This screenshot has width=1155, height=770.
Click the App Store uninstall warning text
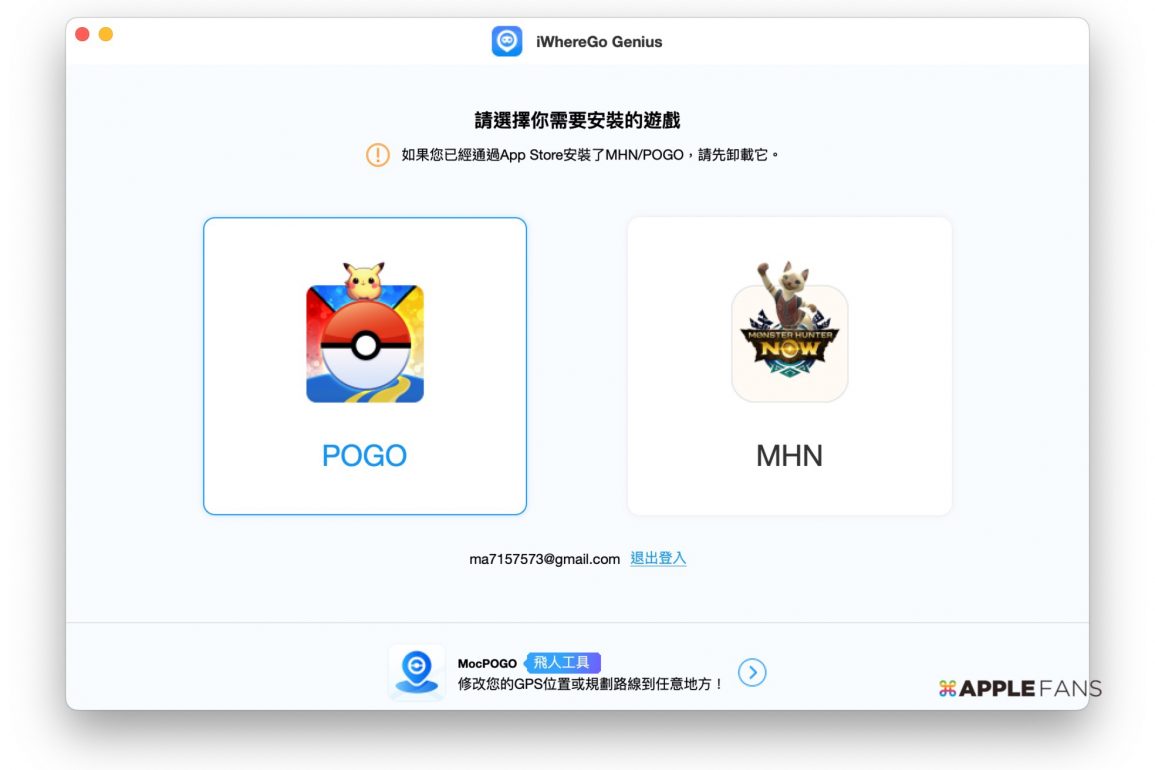tap(589, 155)
